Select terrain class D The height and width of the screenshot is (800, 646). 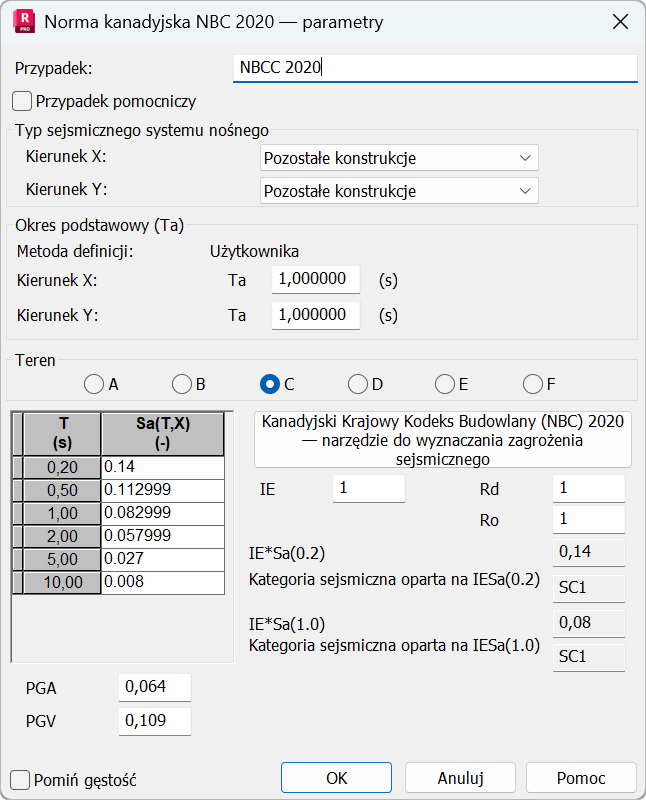tap(358, 384)
